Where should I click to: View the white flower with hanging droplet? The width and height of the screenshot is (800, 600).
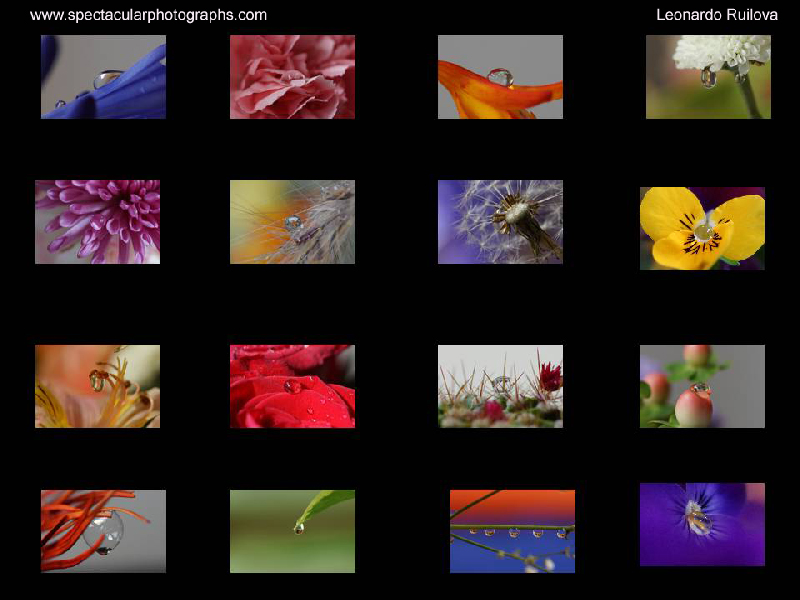click(708, 77)
